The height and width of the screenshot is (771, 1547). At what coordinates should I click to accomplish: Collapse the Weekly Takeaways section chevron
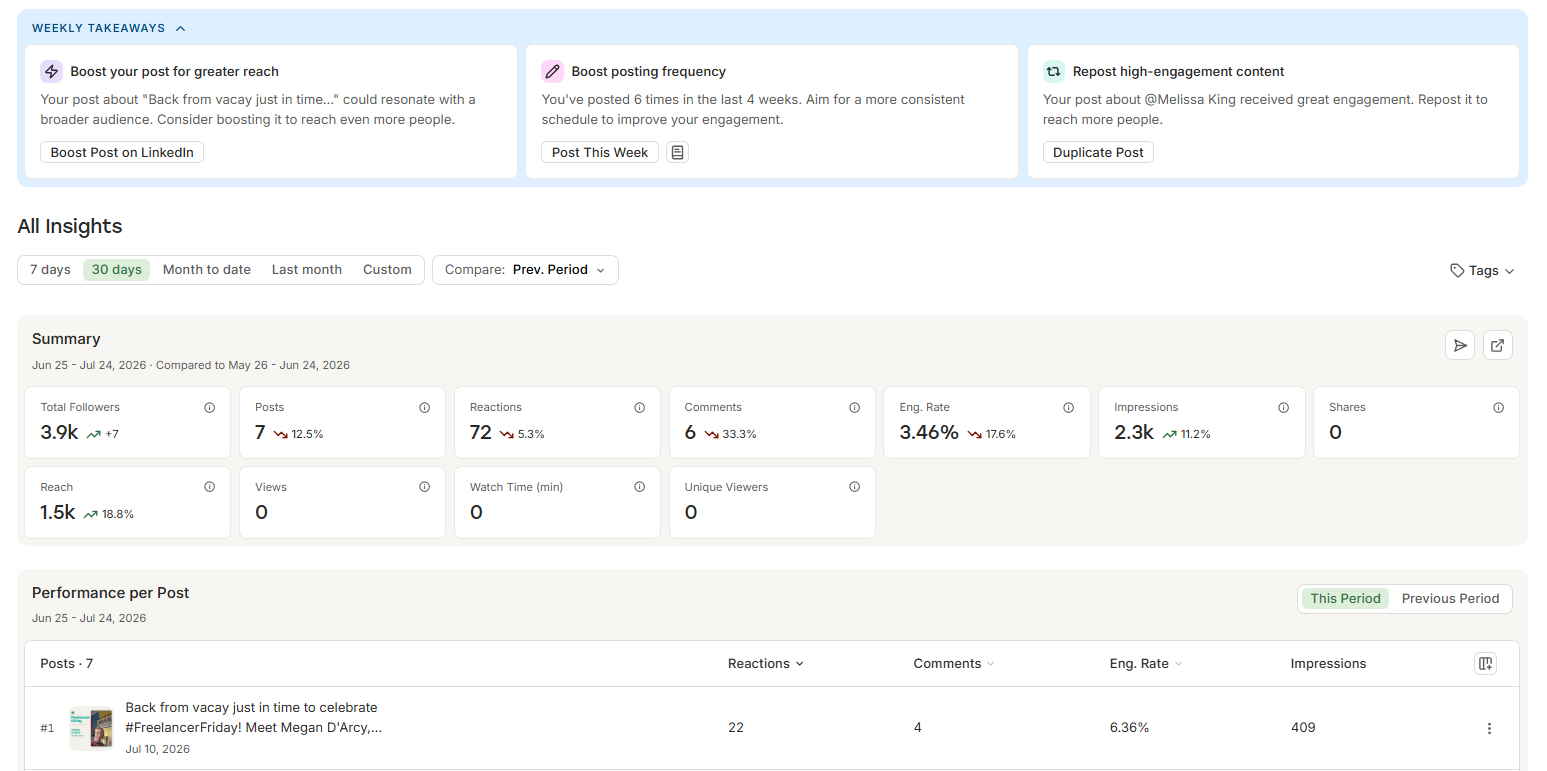[181, 28]
